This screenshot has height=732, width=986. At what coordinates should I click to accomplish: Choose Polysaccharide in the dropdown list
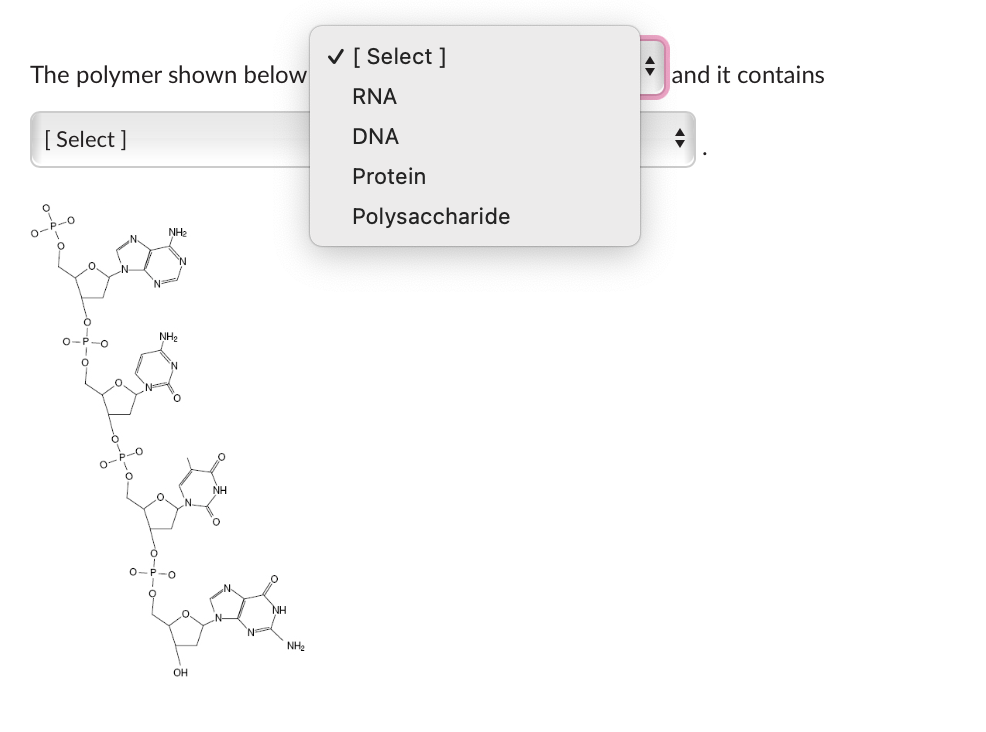[431, 216]
